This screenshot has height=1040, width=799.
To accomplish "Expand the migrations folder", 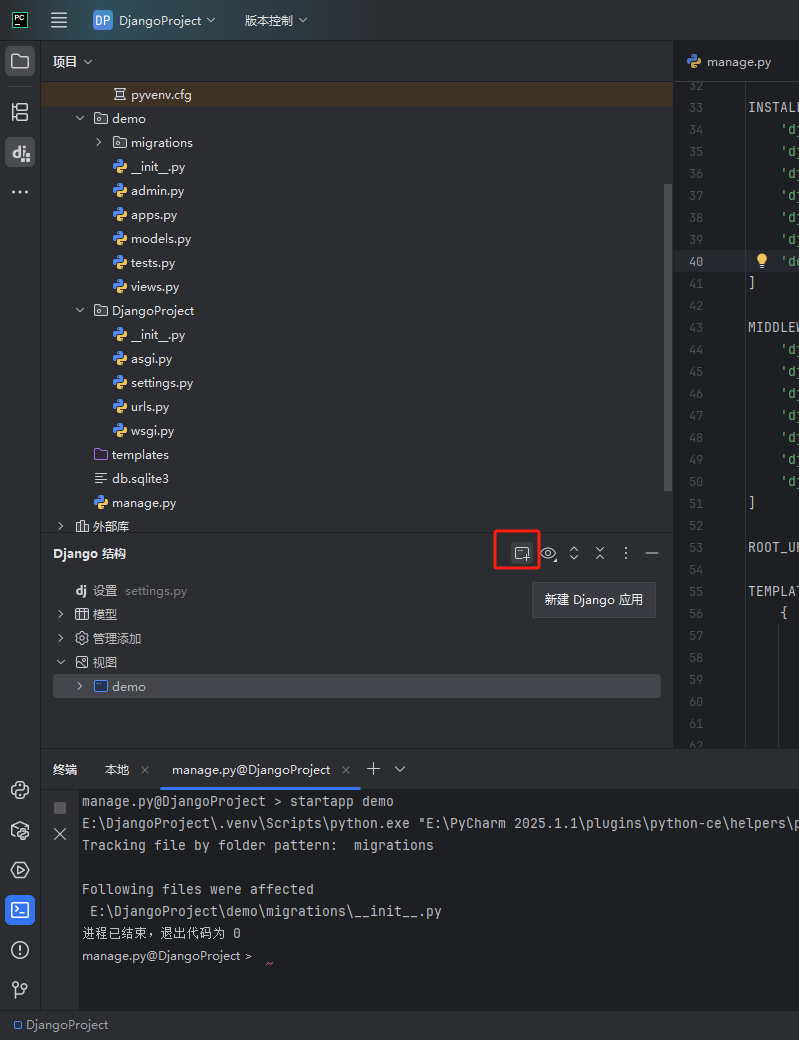I will click(x=99, y=142).
